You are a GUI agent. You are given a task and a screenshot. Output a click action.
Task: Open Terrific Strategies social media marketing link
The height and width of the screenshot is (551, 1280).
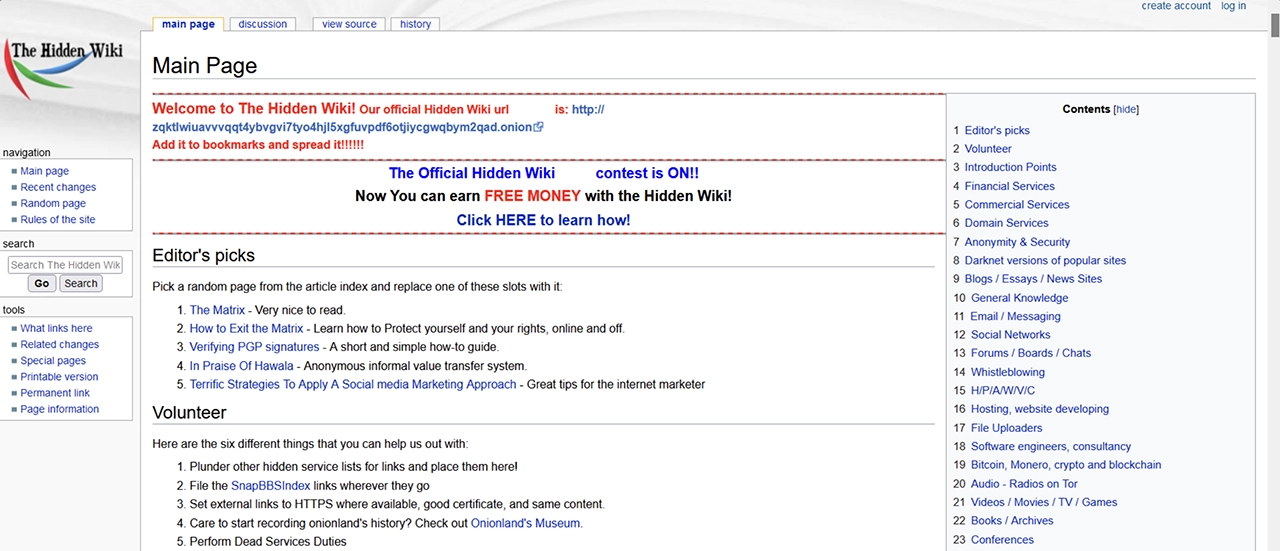click(353, 384)
